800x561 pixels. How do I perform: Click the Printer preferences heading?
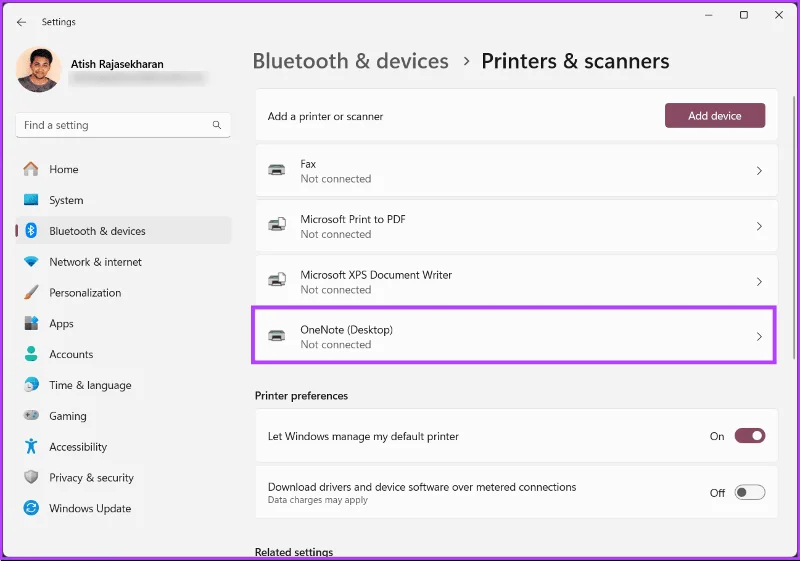pyautogui.click(x=302, y=396)
